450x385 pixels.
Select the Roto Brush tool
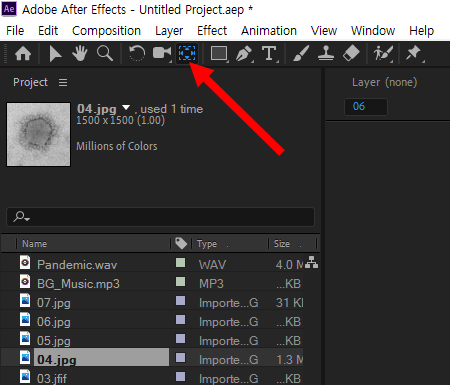pos(383,53)
